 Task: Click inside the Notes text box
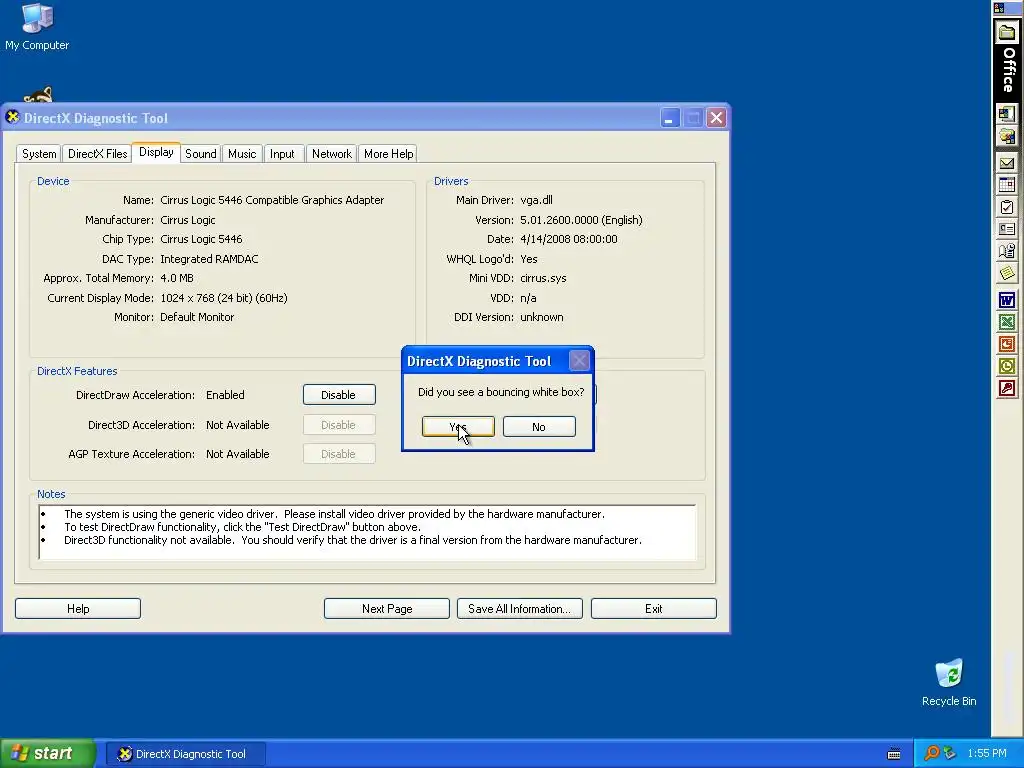(x=367, y=532)
